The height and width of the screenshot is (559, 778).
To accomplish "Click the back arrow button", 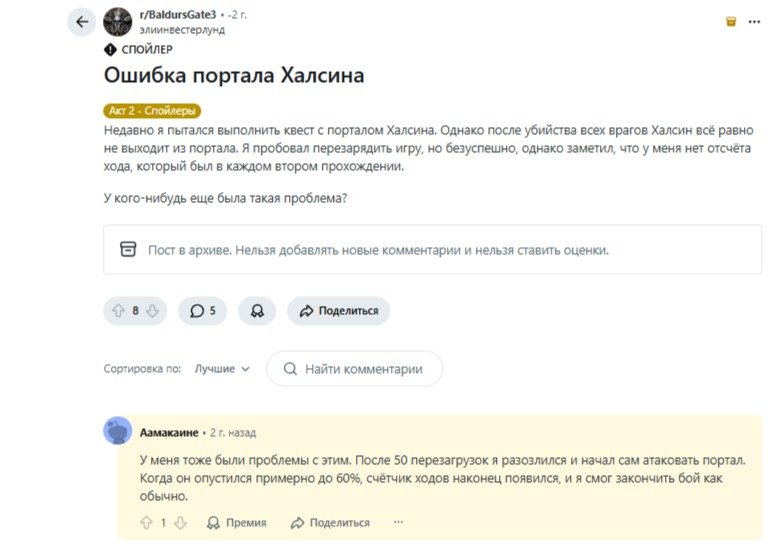I will 82,22.
